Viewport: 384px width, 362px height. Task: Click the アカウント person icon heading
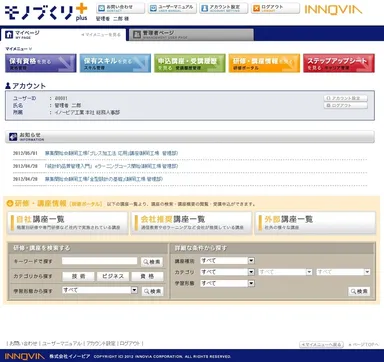pyautogui.click(x=8, y=86)
